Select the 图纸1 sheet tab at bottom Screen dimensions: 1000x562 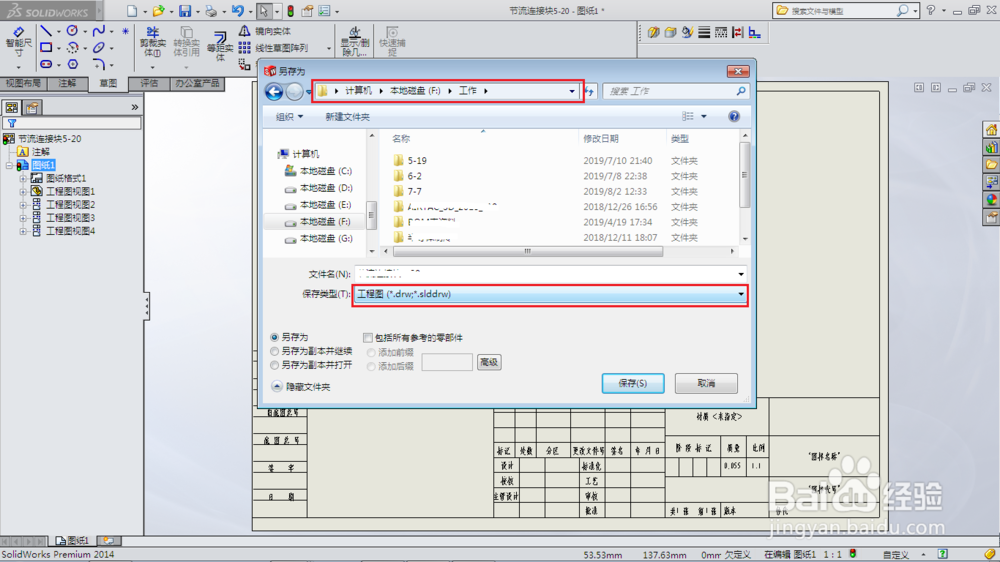[72, 541]
